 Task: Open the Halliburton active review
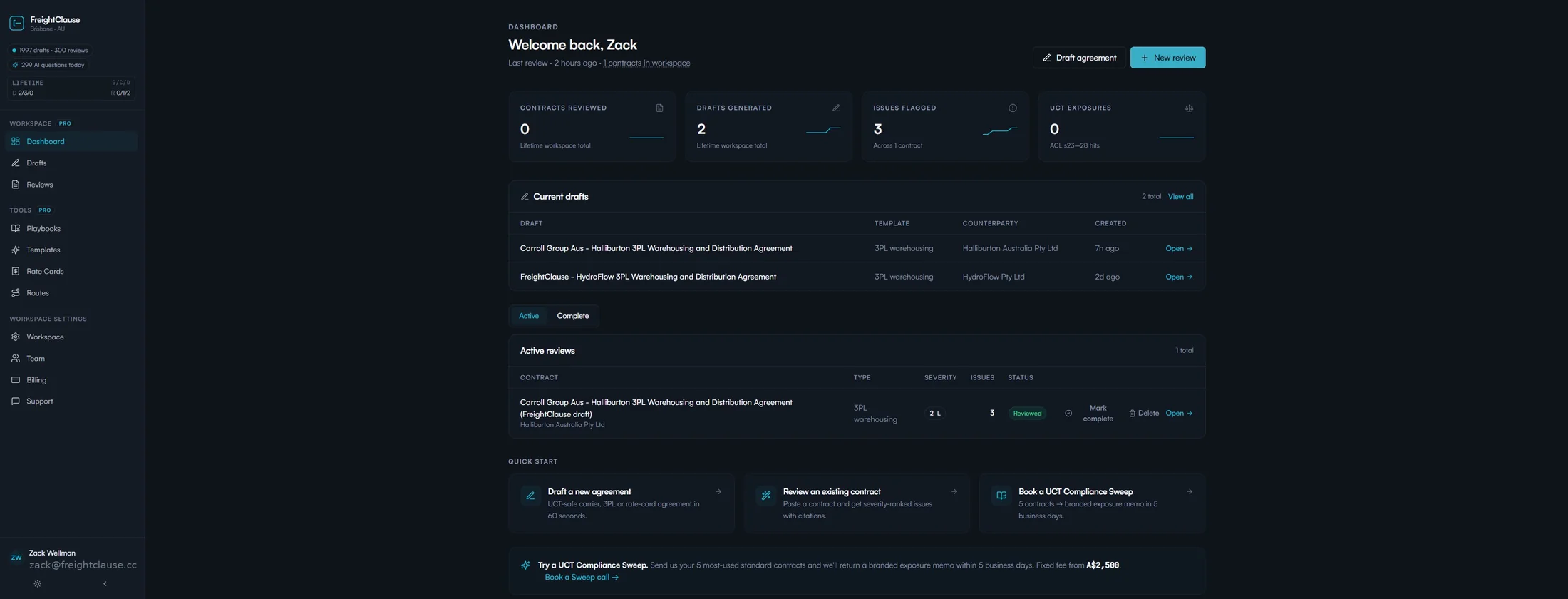pos(1179,413)
